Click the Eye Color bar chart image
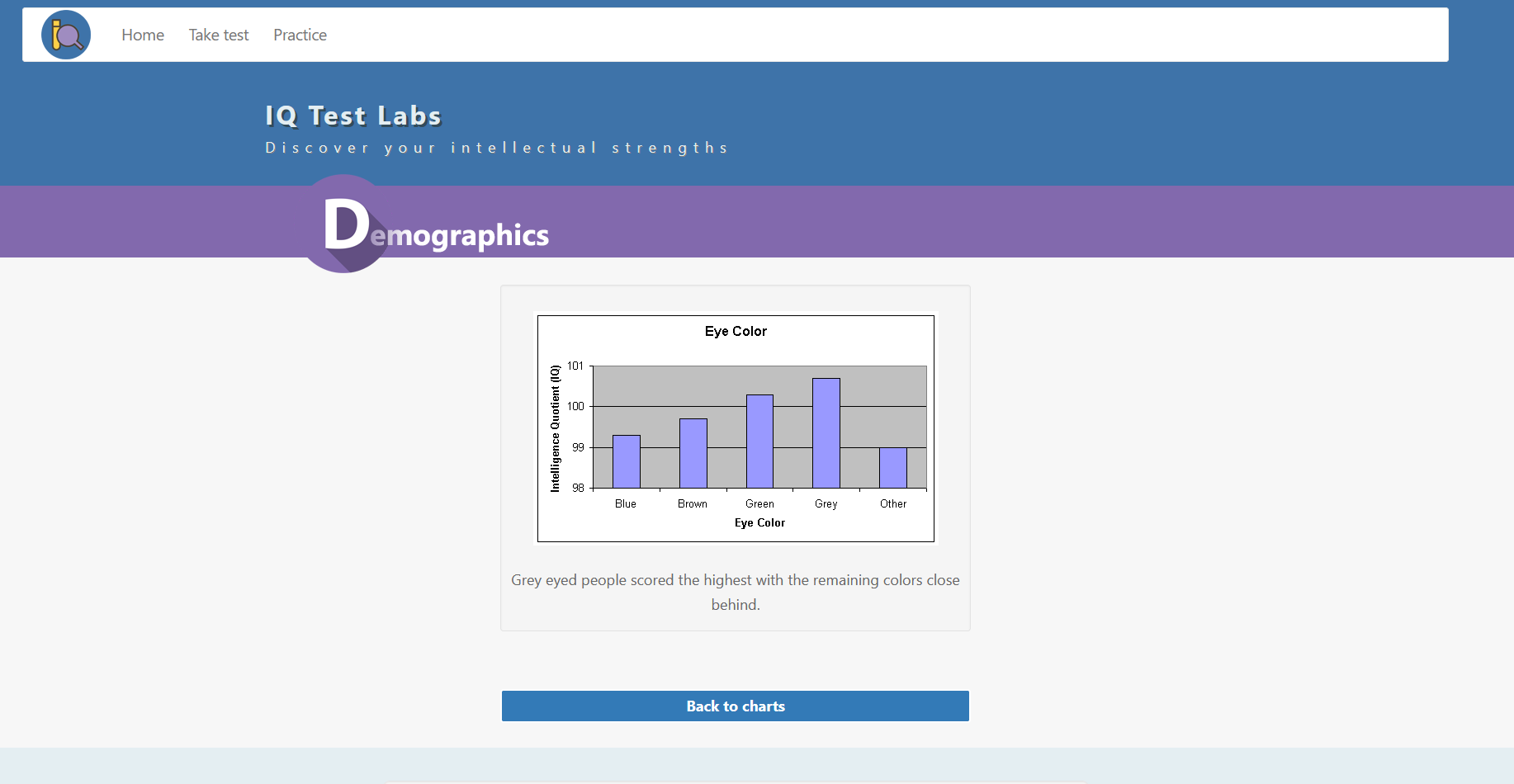1514x784 pixels. click(736, 428)
